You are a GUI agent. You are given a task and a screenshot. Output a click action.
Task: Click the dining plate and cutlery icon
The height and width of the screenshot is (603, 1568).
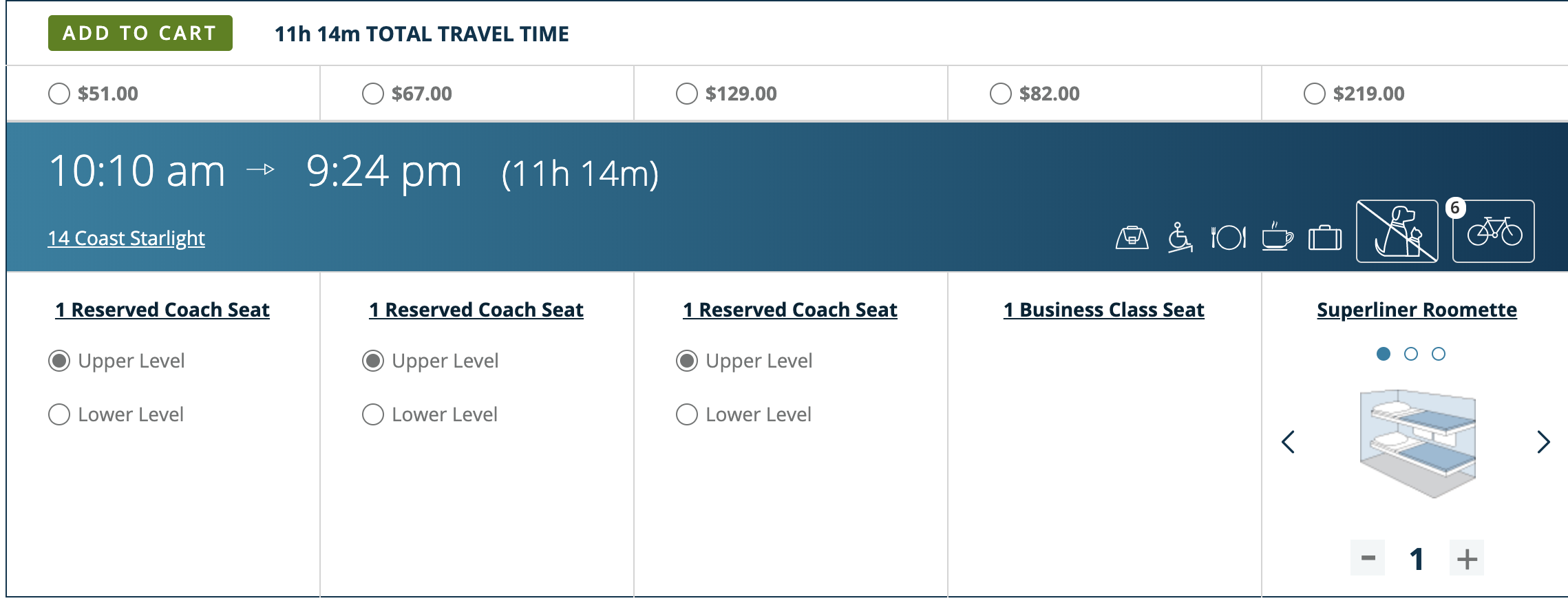(1229, 237)
